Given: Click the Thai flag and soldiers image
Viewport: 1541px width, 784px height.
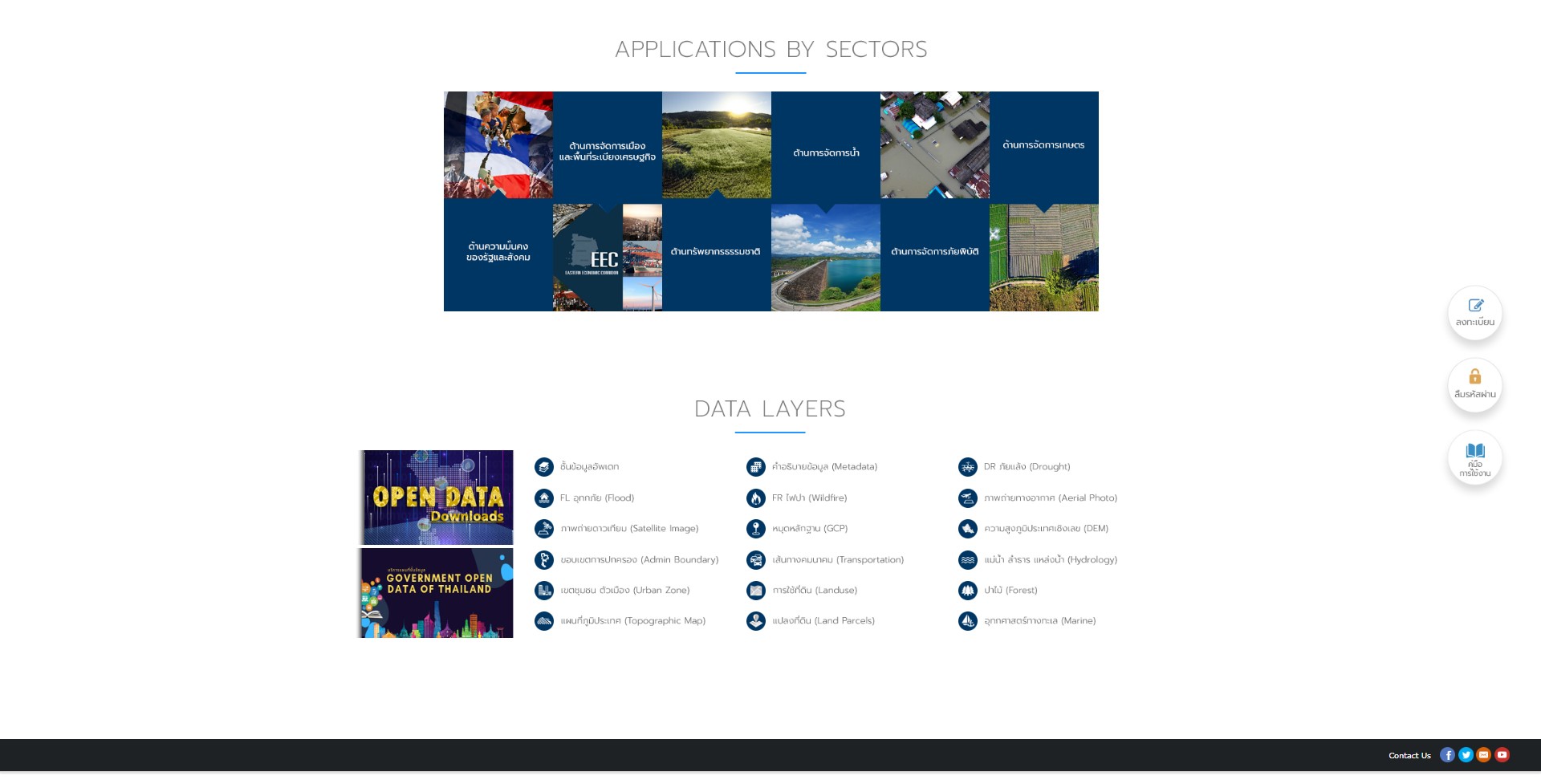Looking at the screenshot, I should (498, 145).
